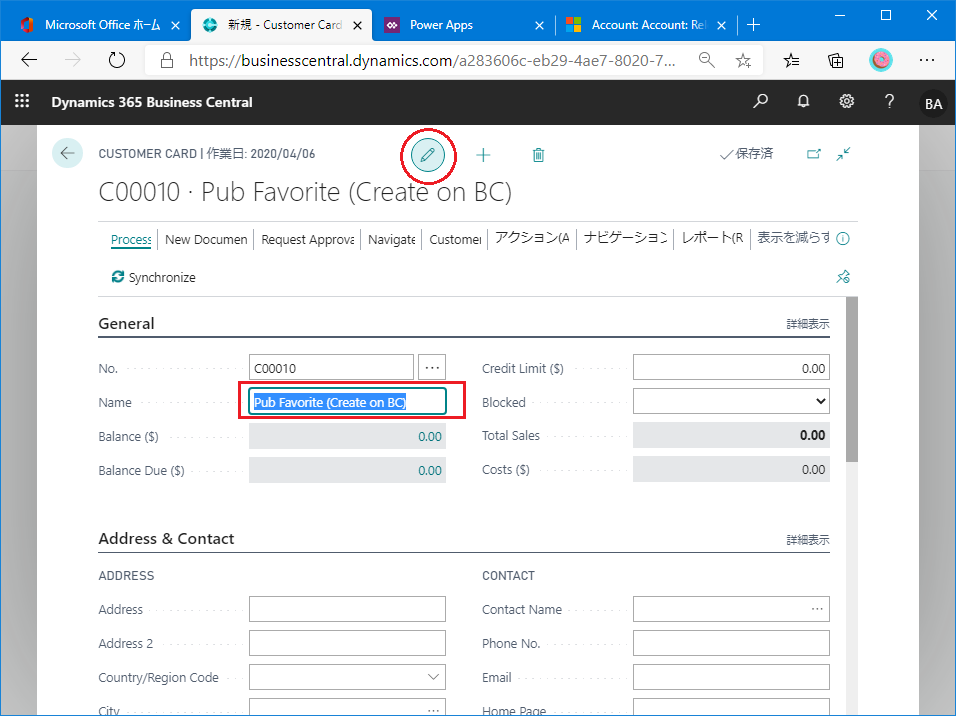This screenshot has height=716, width=956.
Task: Open the ナビゲーション action menu
Action: [x=625, y=238]
